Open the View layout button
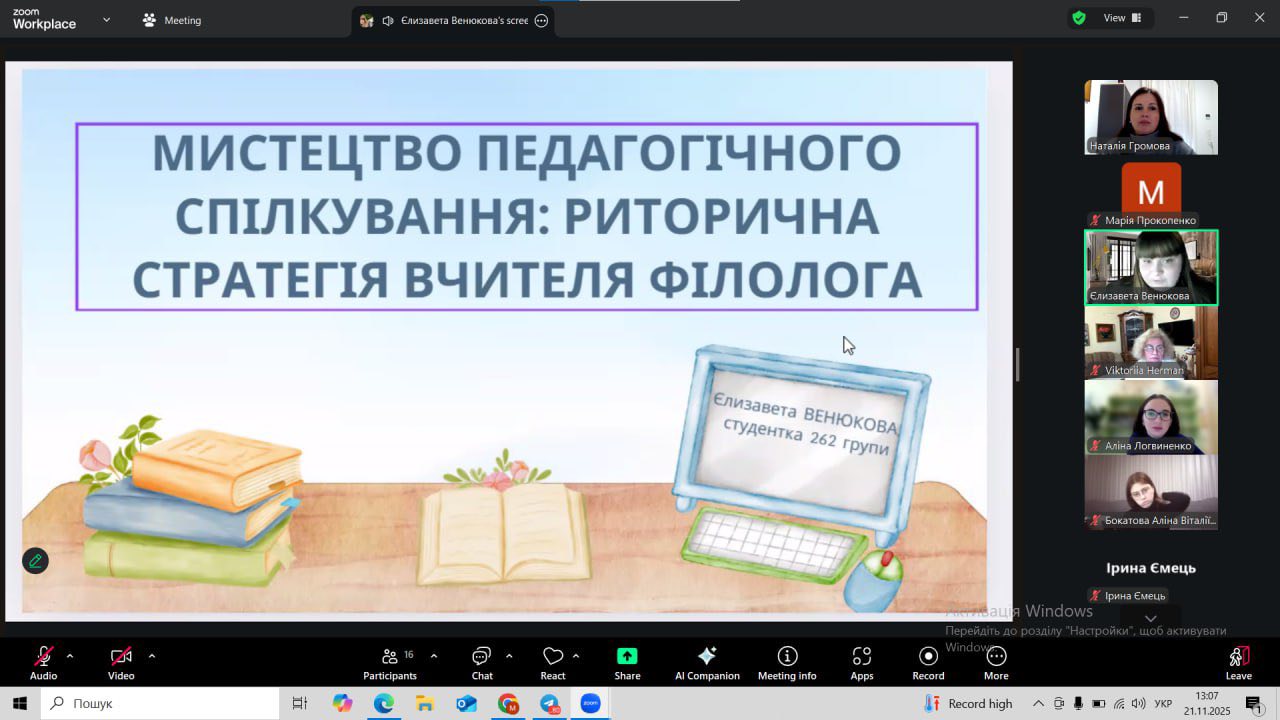The image size is (1280, 720). (1121, 18)
